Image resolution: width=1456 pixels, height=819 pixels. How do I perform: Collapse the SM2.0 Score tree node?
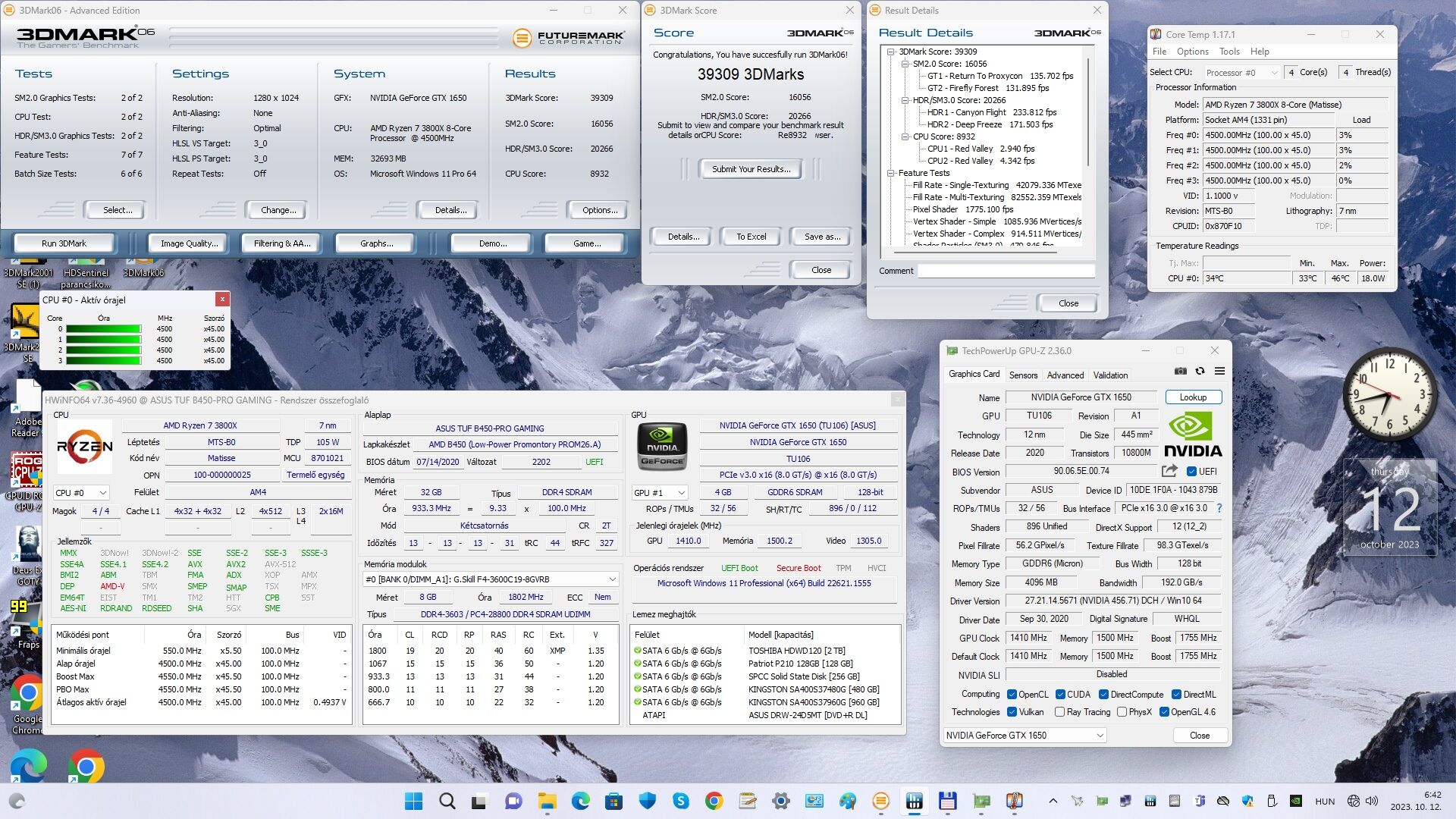905,64
